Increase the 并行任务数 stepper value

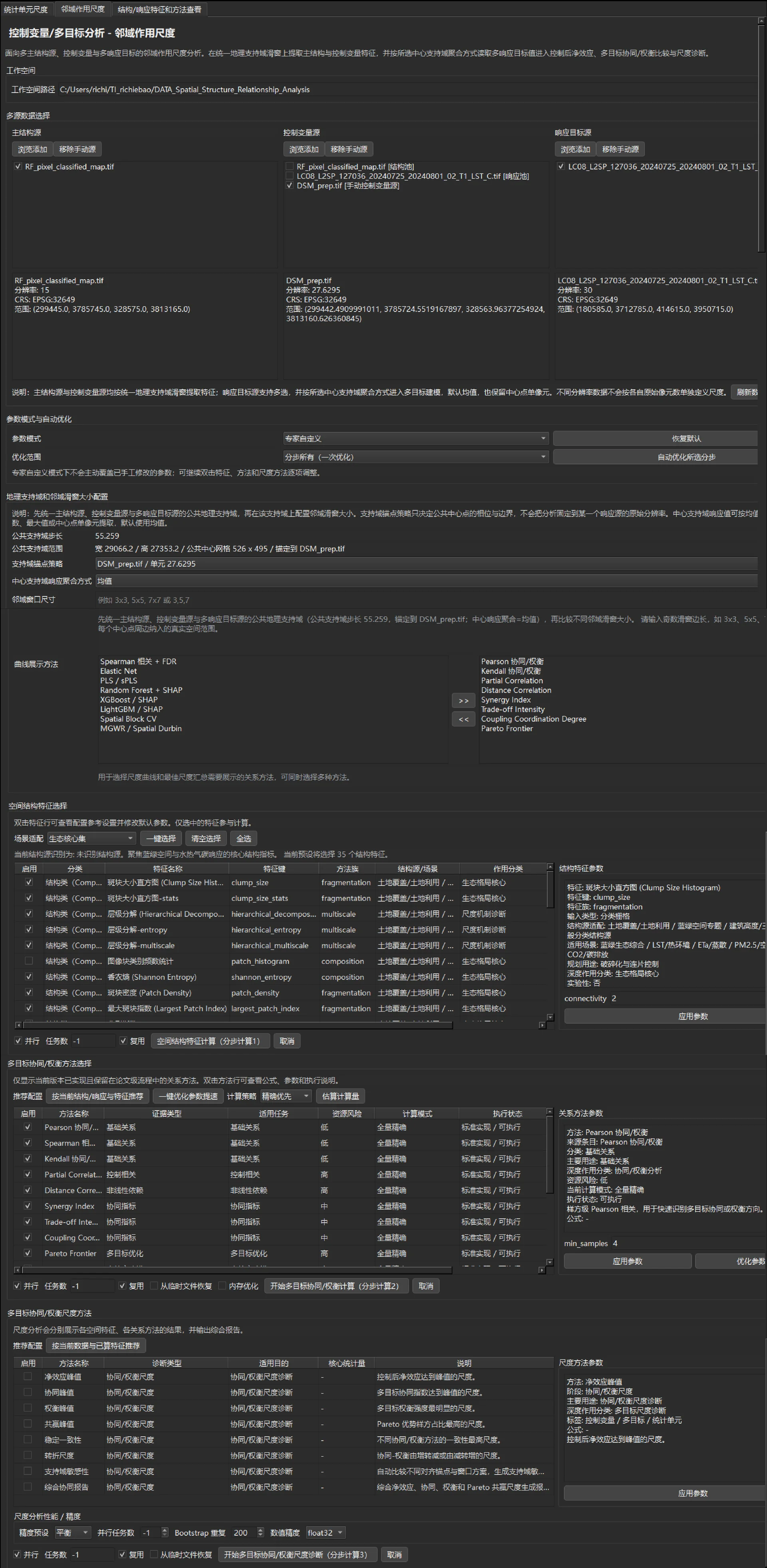click(164, 1530)
